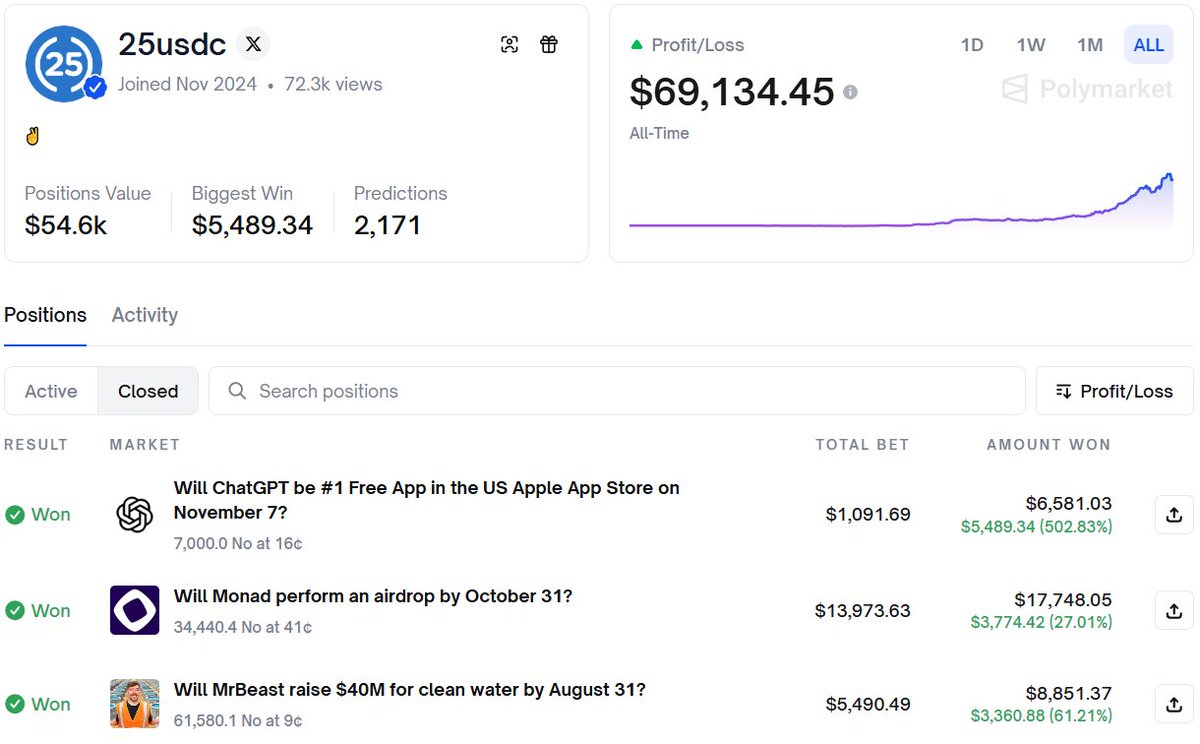The width and height of the screenshot is (1200, 744).
Task: Open the X (Twitter) profile link icon
Action: click(x=254, y=44)
